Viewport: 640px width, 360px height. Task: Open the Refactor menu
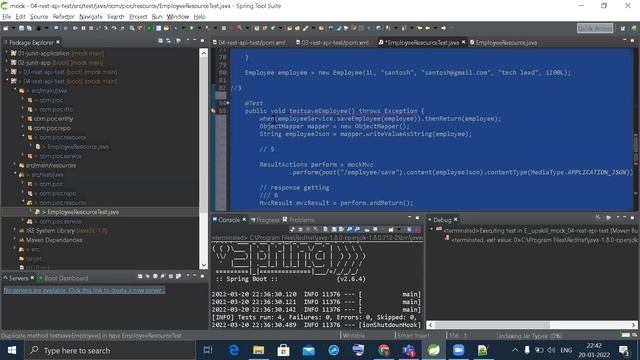tap(63, 17)
